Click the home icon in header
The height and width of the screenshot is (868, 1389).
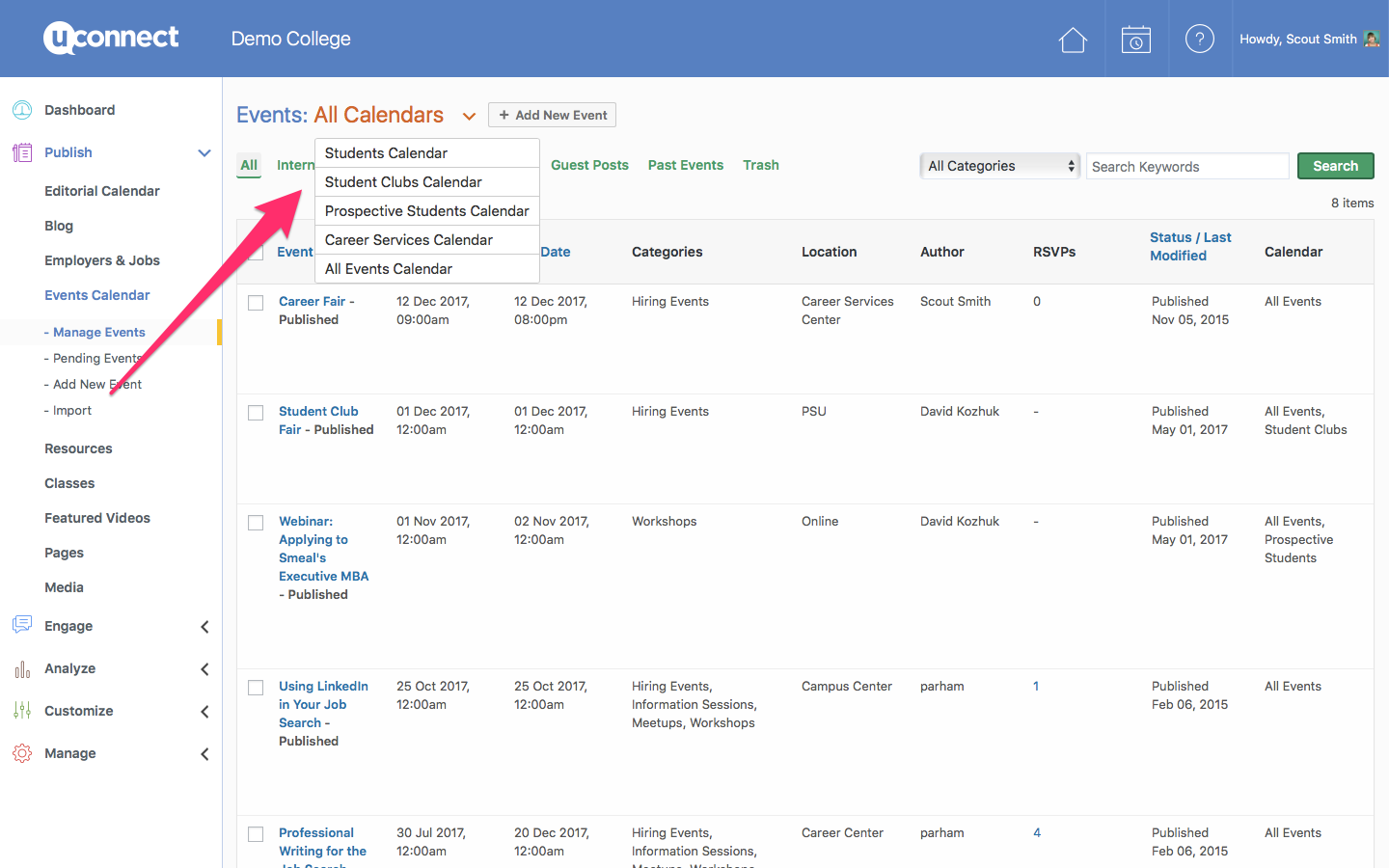point(1073,40)
